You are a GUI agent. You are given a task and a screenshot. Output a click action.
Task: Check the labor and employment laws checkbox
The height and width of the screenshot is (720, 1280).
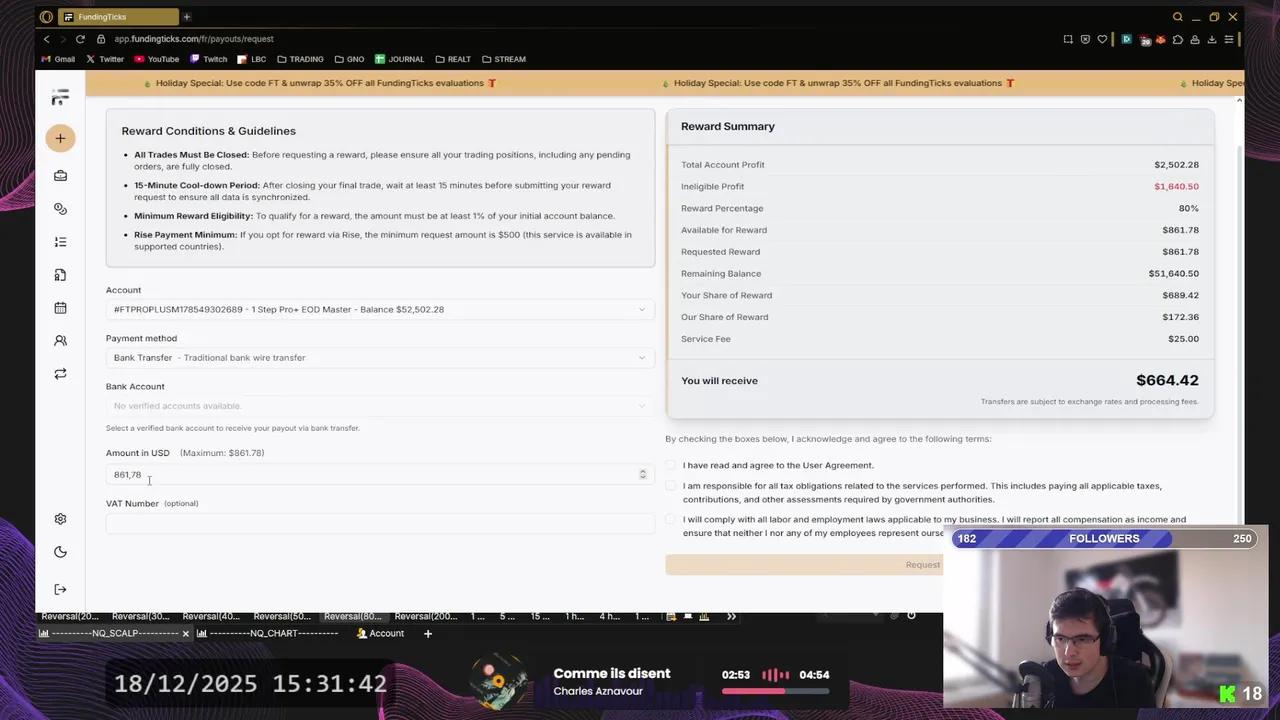pos(671,519)
